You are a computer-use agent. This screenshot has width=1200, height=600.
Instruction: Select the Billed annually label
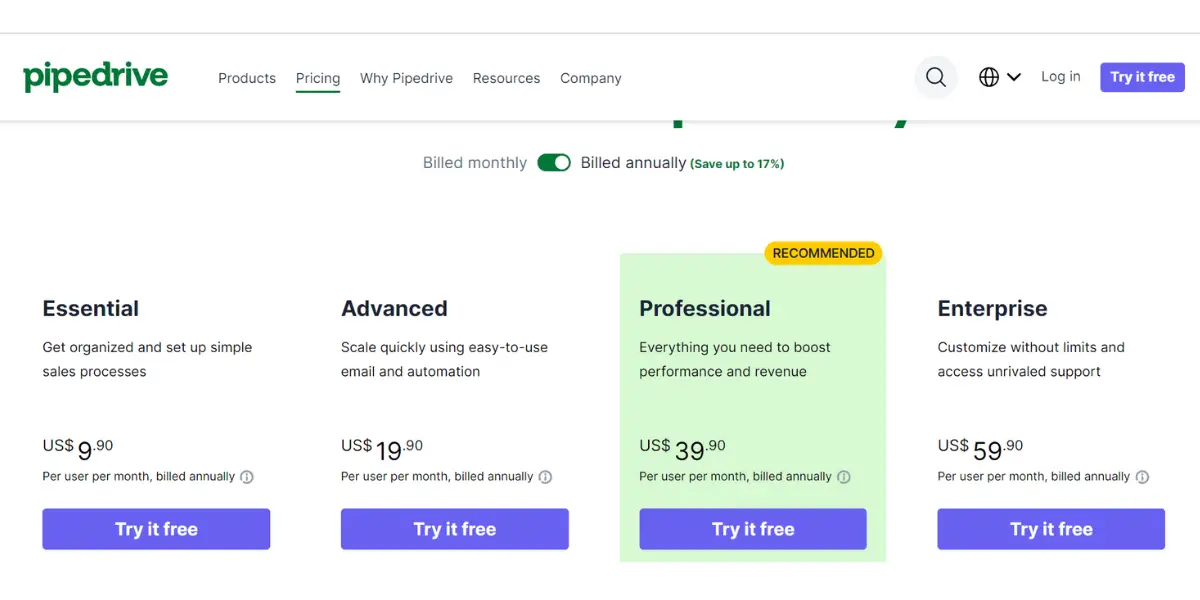pos(634,163)
